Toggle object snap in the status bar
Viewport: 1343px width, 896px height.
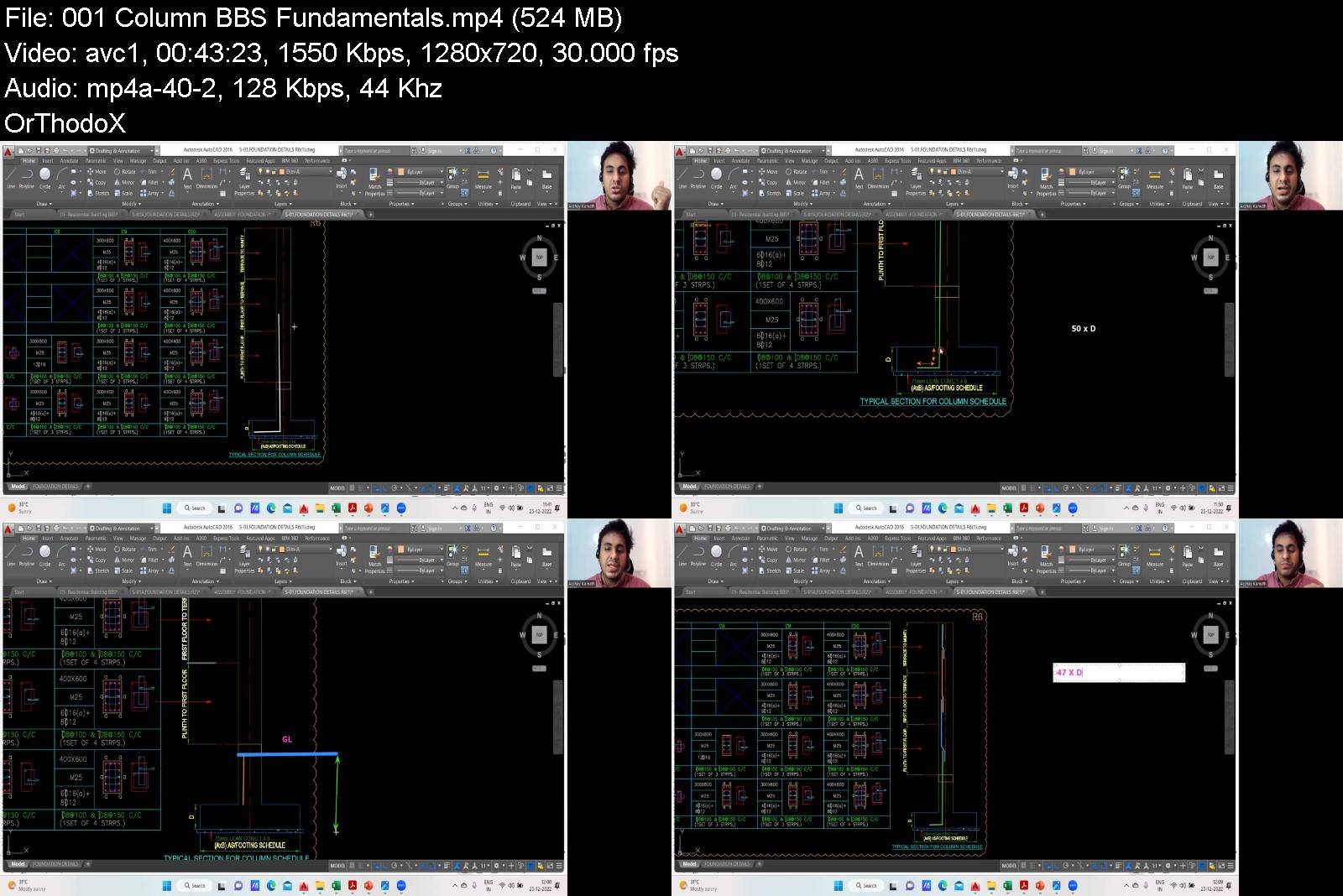[x=422, y=487]
